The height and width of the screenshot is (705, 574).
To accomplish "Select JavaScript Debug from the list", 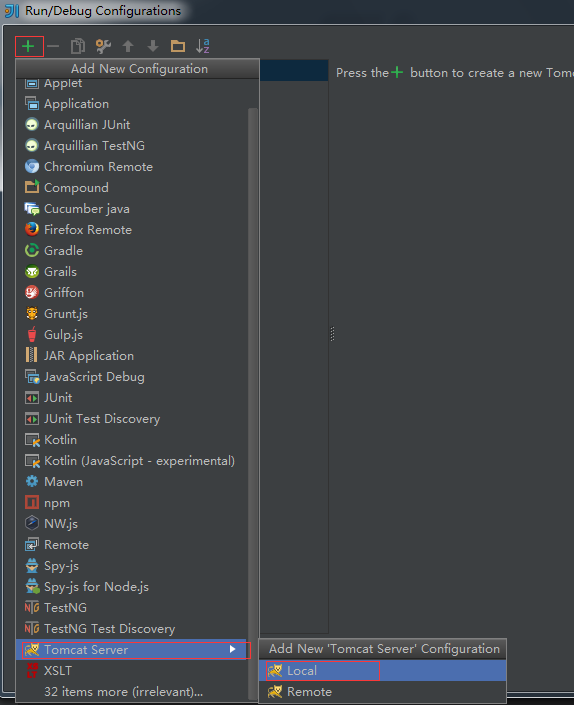I will tap(131, 377).
